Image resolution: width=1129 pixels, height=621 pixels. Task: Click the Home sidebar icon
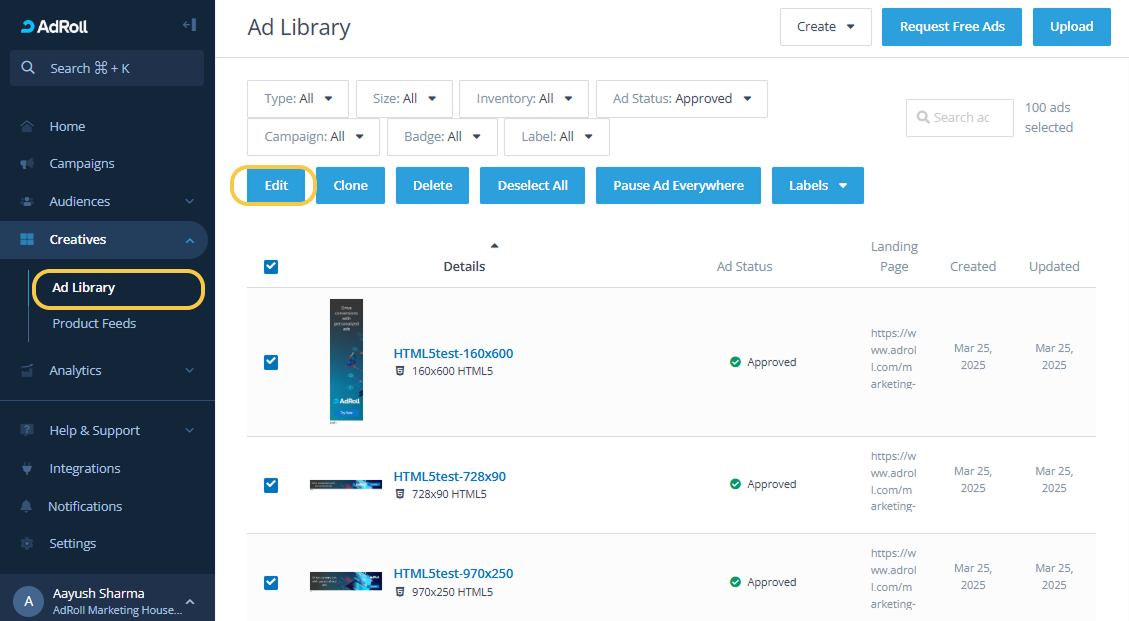[x=28, y=127]
